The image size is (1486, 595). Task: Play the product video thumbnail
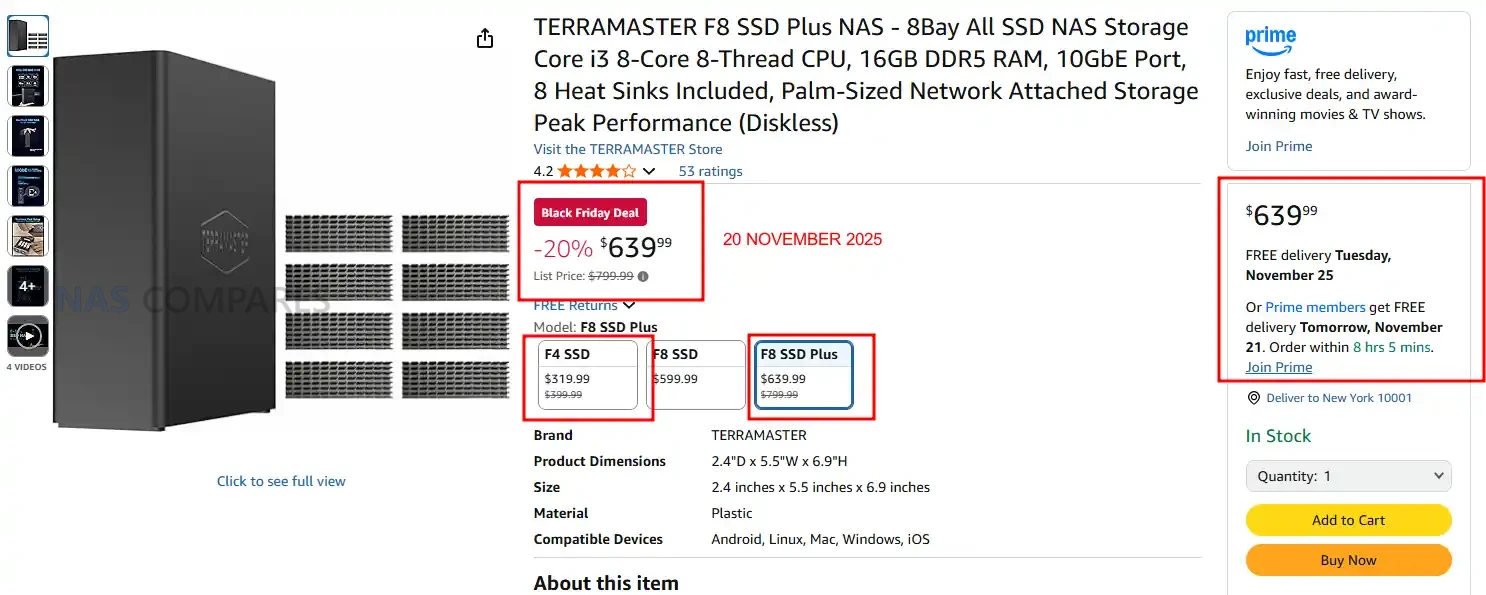click(28, 336)
